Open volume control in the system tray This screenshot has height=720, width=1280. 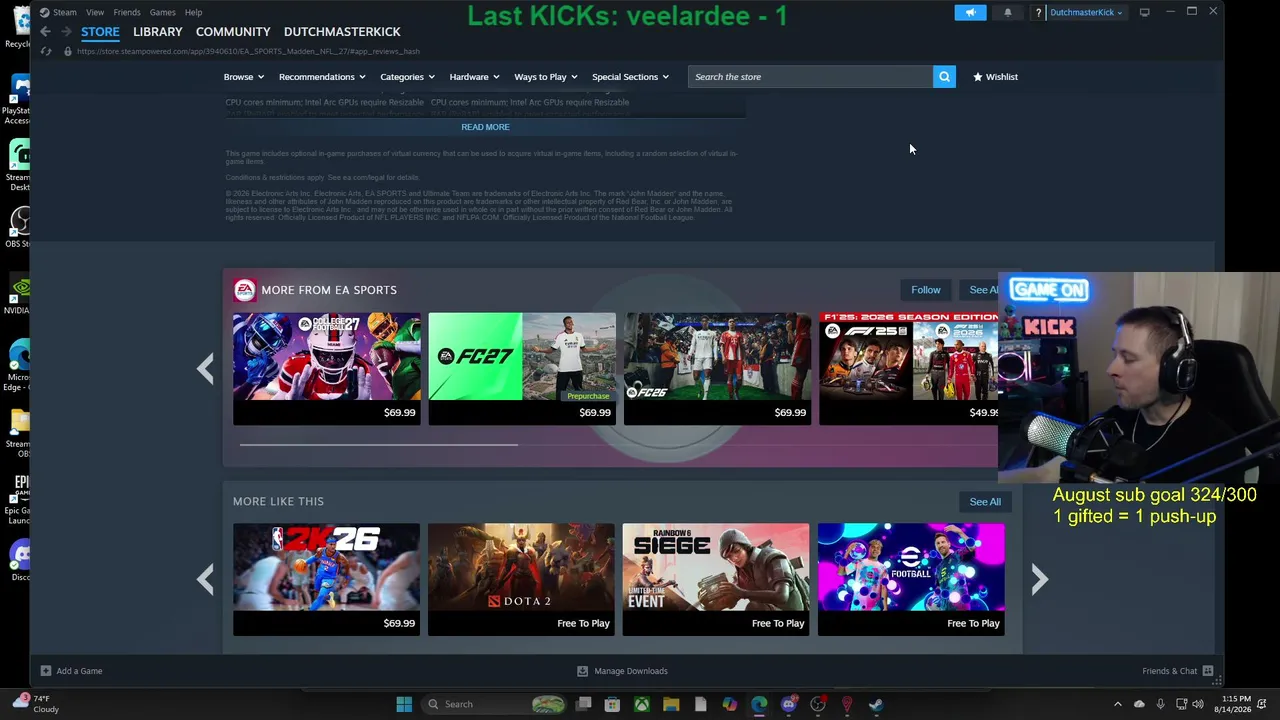[1198, 704]
